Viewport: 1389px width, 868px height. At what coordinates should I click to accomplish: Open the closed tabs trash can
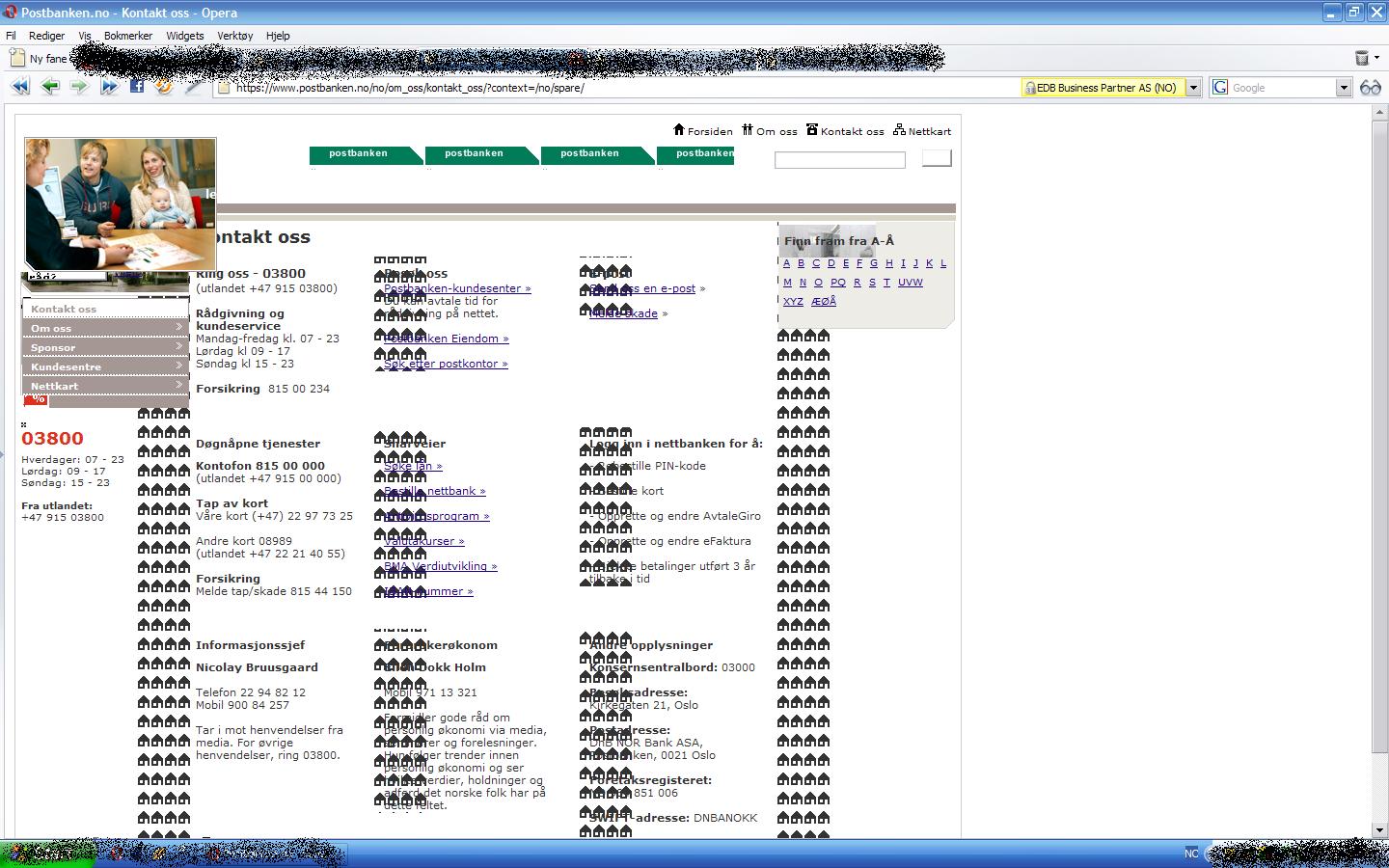tap(1362, 58)
